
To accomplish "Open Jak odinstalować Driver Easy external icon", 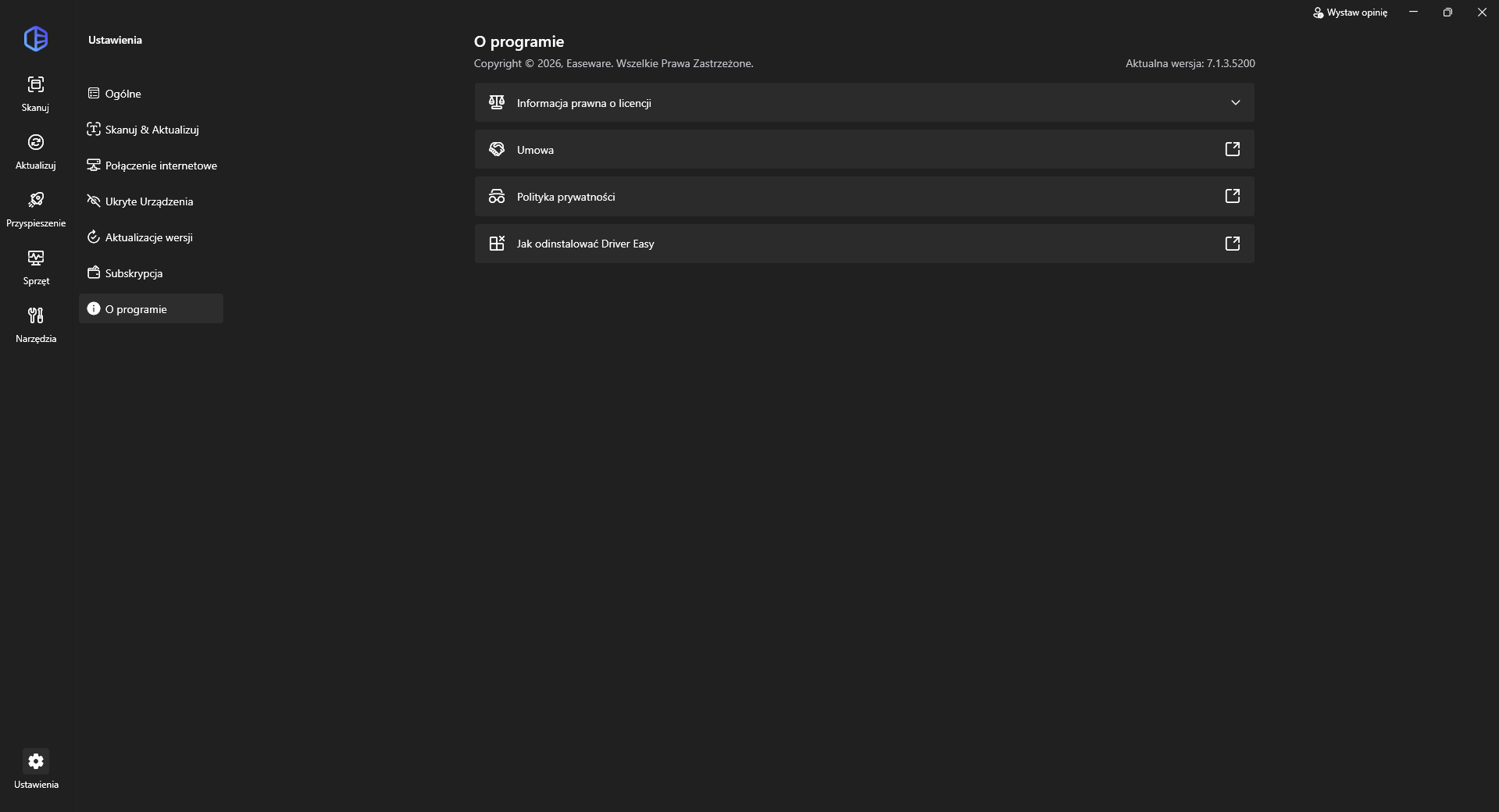I will (x=1233, y=244).
